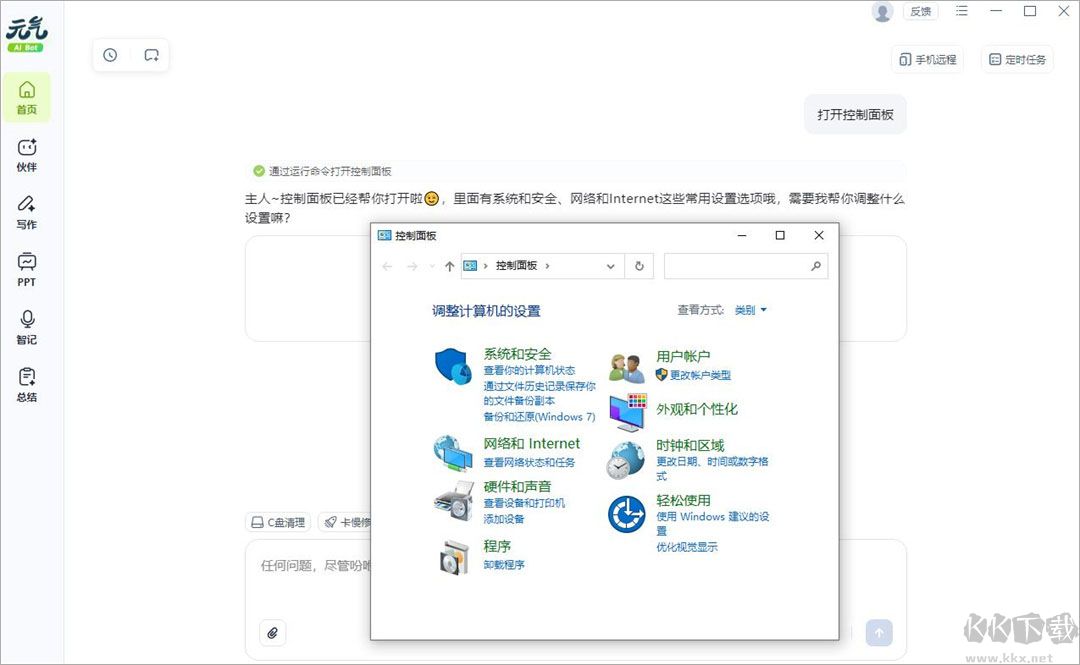Start a new conversation icon
Image resolution: width=1080 pixels, height=665 pixels.
[x=151, y=55]
